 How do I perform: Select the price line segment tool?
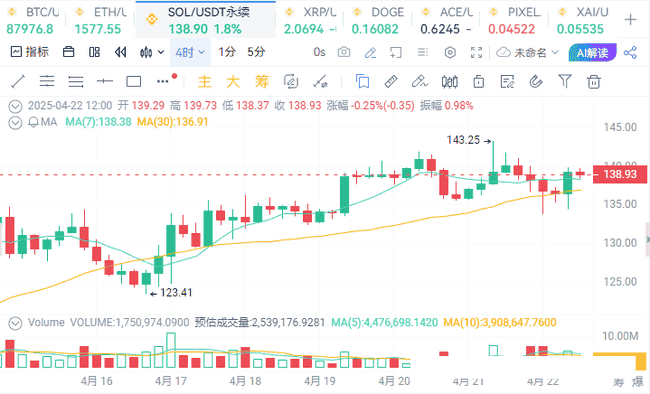[x=104, y=82]
